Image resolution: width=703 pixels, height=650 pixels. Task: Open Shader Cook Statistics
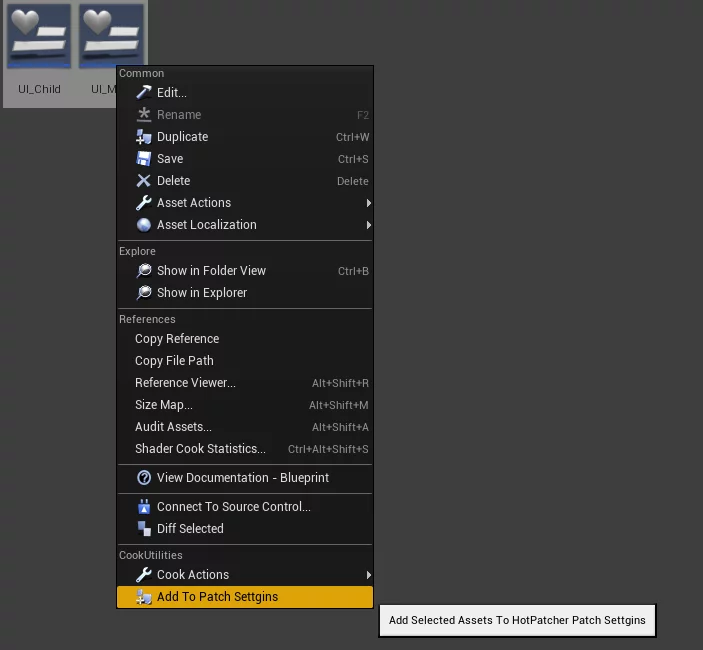pyautogui.click(x=200, y=449)
